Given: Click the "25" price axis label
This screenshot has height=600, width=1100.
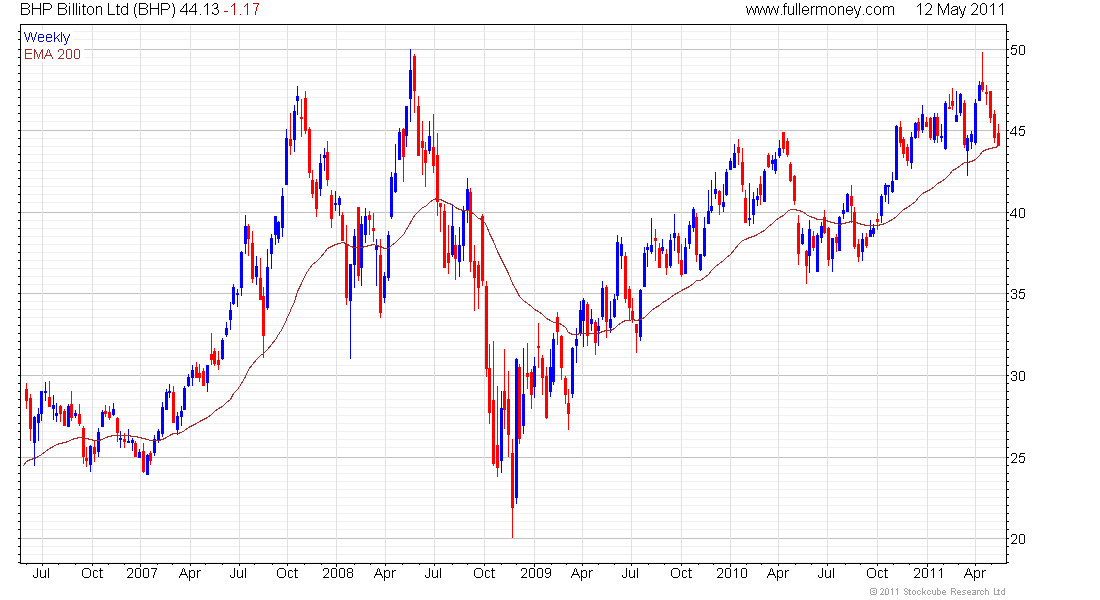Looking at the screenshot, I should pos(1017,458).
